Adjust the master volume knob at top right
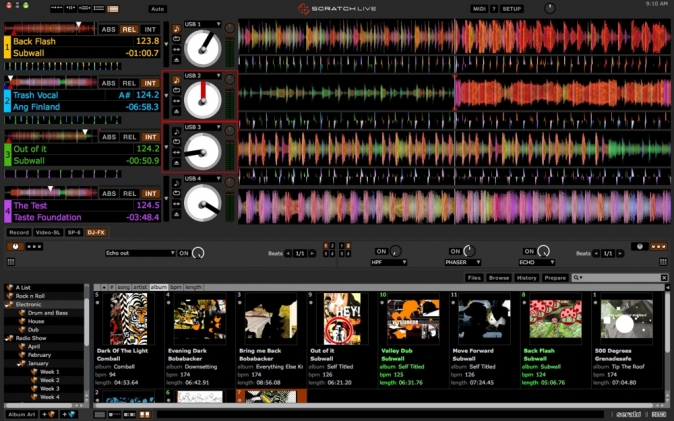Screen dimensions: 674x421 click(550, 8)
